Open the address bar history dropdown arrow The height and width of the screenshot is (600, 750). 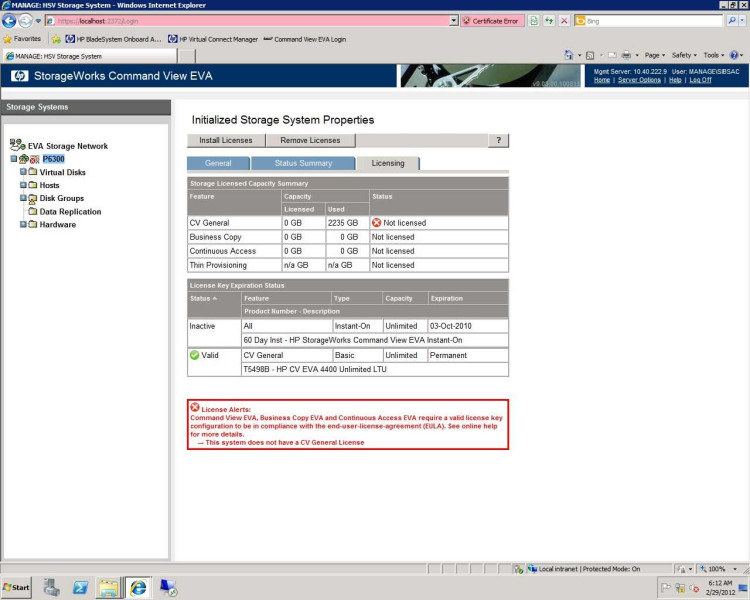454,21
